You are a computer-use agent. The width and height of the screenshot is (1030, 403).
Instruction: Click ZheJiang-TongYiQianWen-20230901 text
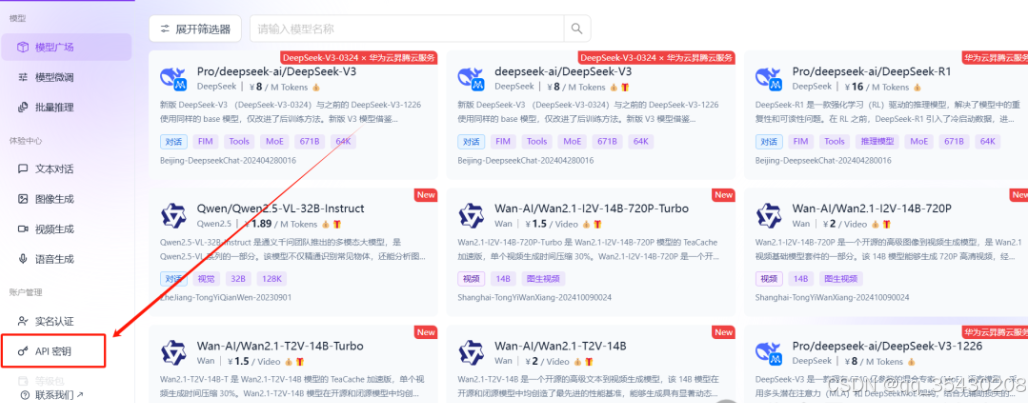pos(226,298)
